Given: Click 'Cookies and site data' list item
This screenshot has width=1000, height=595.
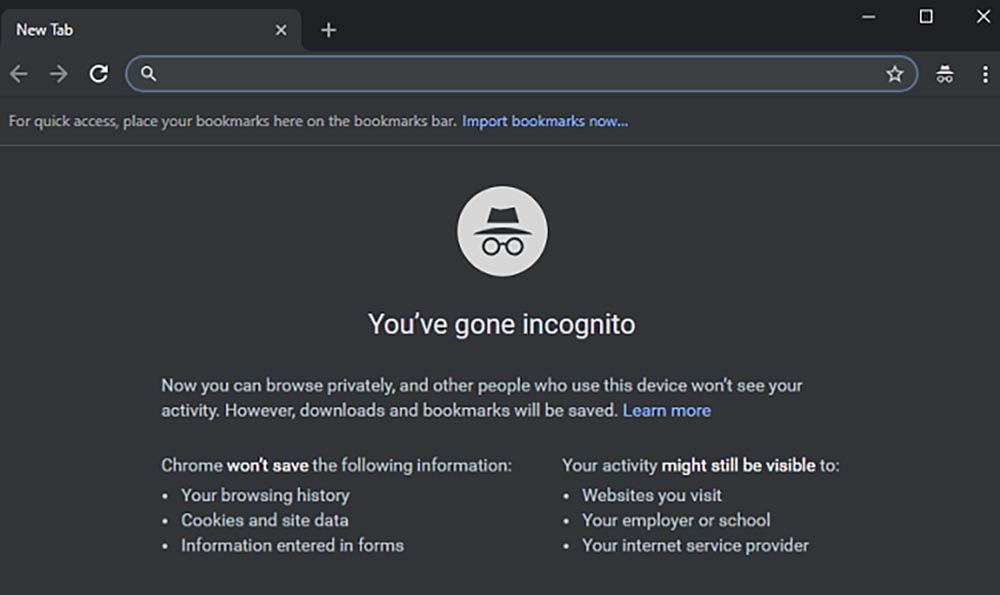Looking at the screenshot, I should coord(265,520).
